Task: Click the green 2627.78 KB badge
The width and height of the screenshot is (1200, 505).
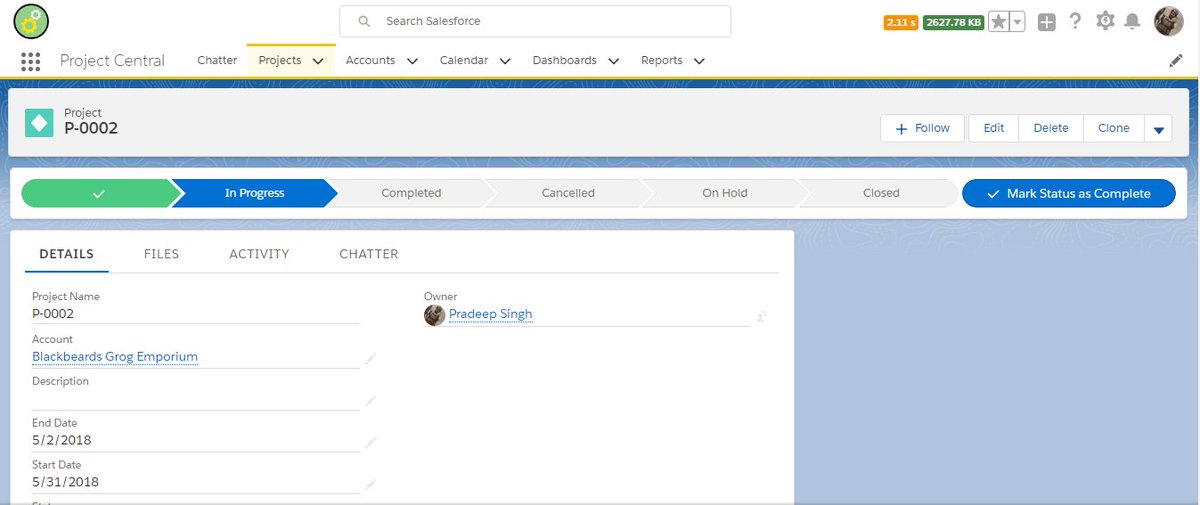Action: [953, 22]
